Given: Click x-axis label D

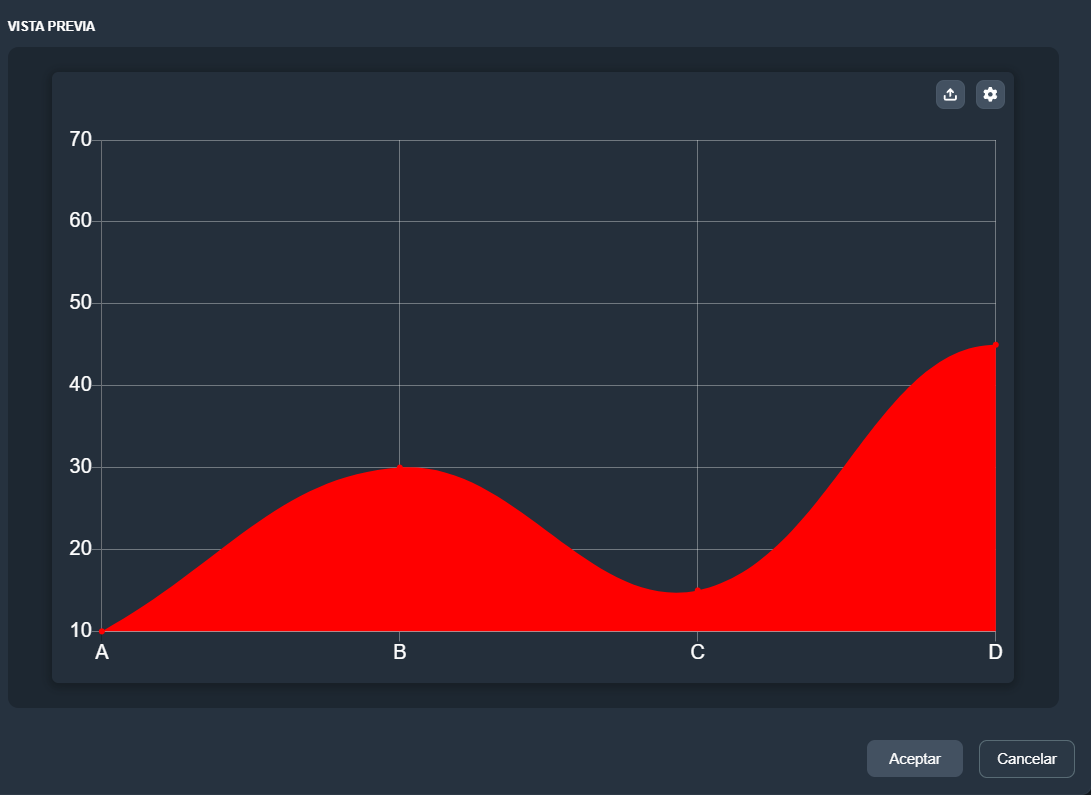Looking at the screenshot, I should 995,653.
